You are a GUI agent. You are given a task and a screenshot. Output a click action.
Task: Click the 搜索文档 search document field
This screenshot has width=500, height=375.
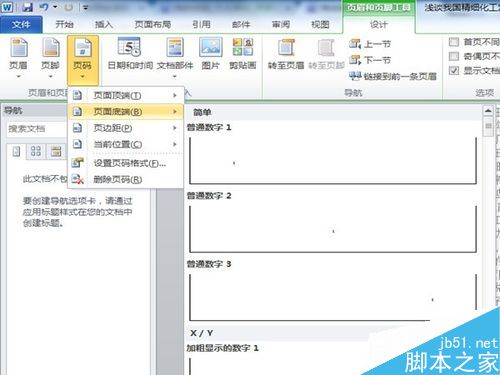click(x=37, y=129)
